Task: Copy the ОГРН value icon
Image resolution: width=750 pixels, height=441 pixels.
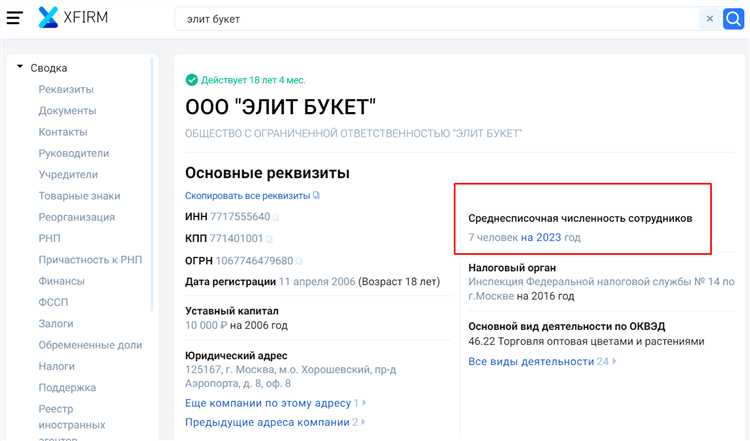Action: pyautogui.click(x=299, y=261)
